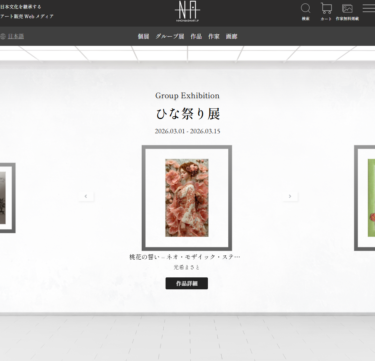Go to the NA logo homepage
Screen dimensions: 375x361
[x=187, y=11]
